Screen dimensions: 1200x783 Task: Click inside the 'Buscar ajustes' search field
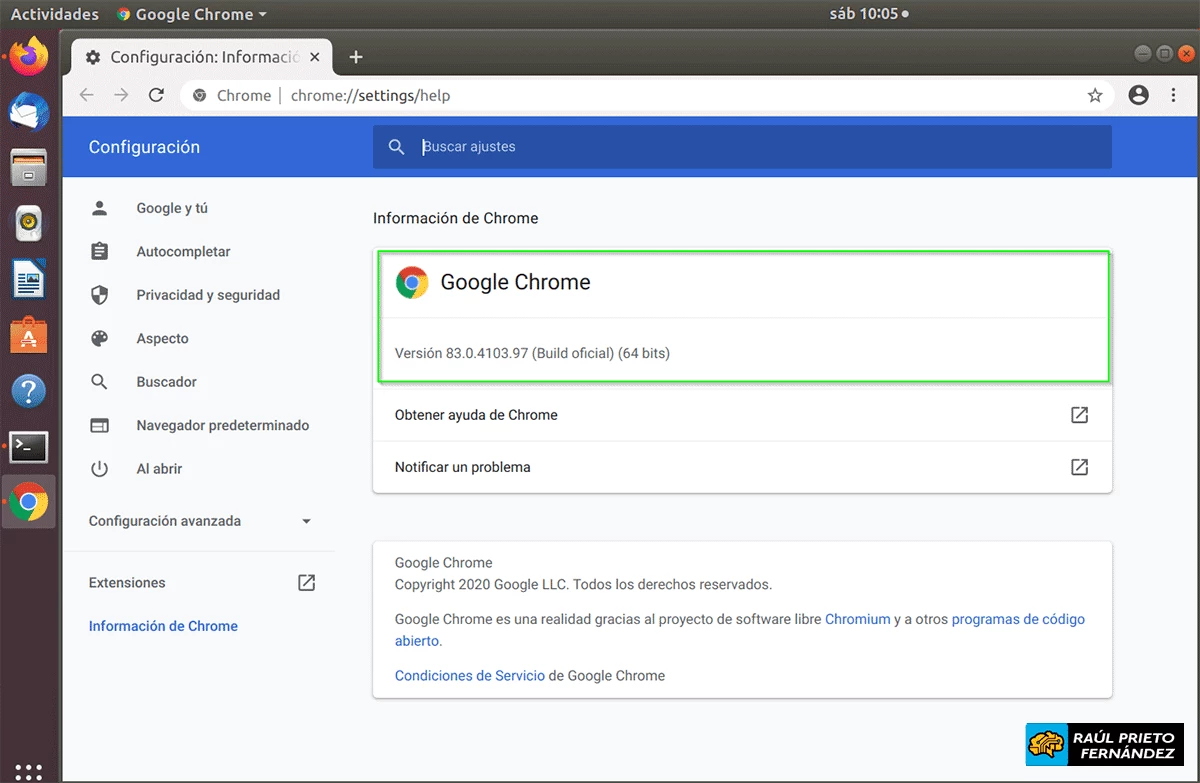(600, 146)
